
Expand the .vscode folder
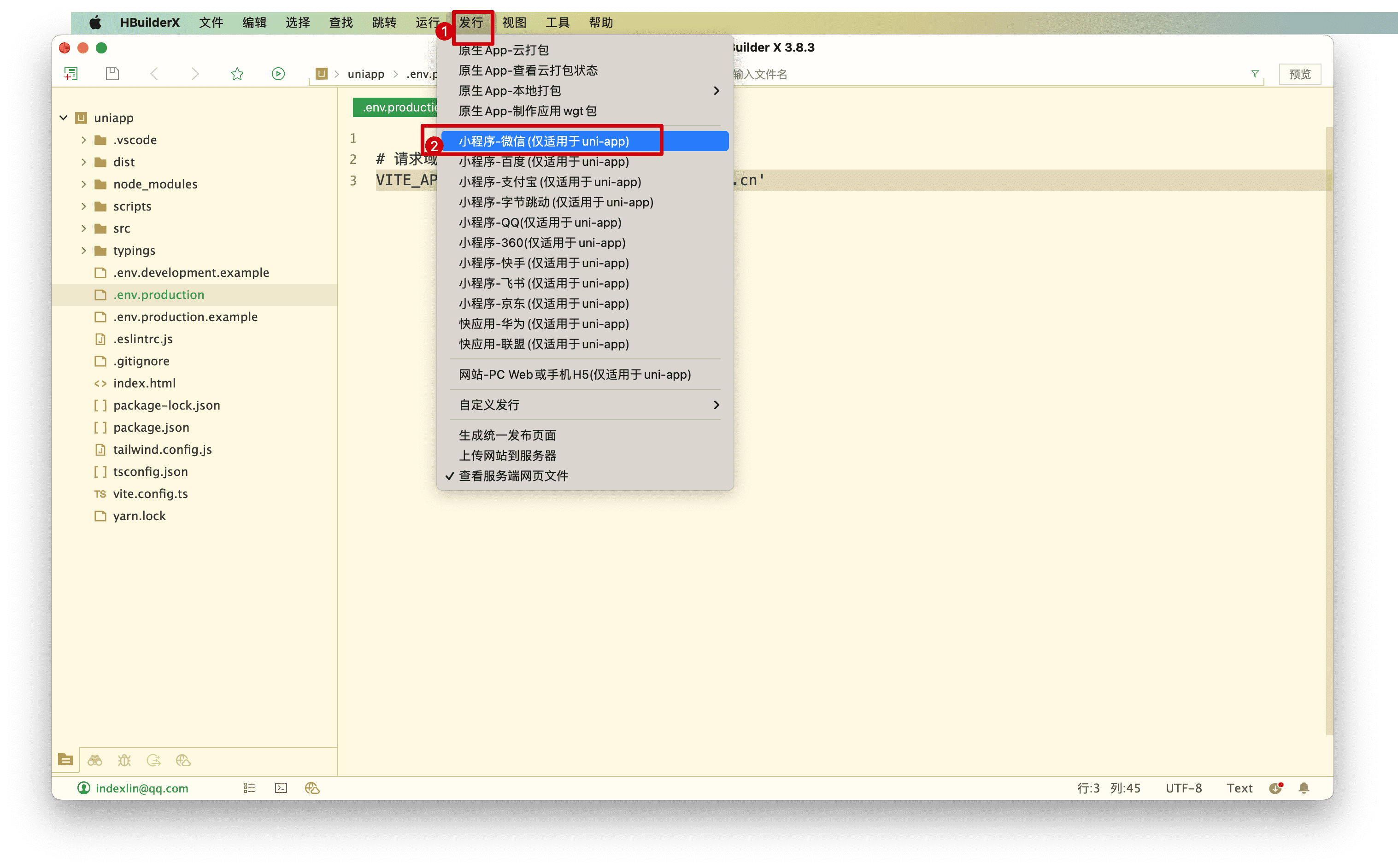coord(84,140)
